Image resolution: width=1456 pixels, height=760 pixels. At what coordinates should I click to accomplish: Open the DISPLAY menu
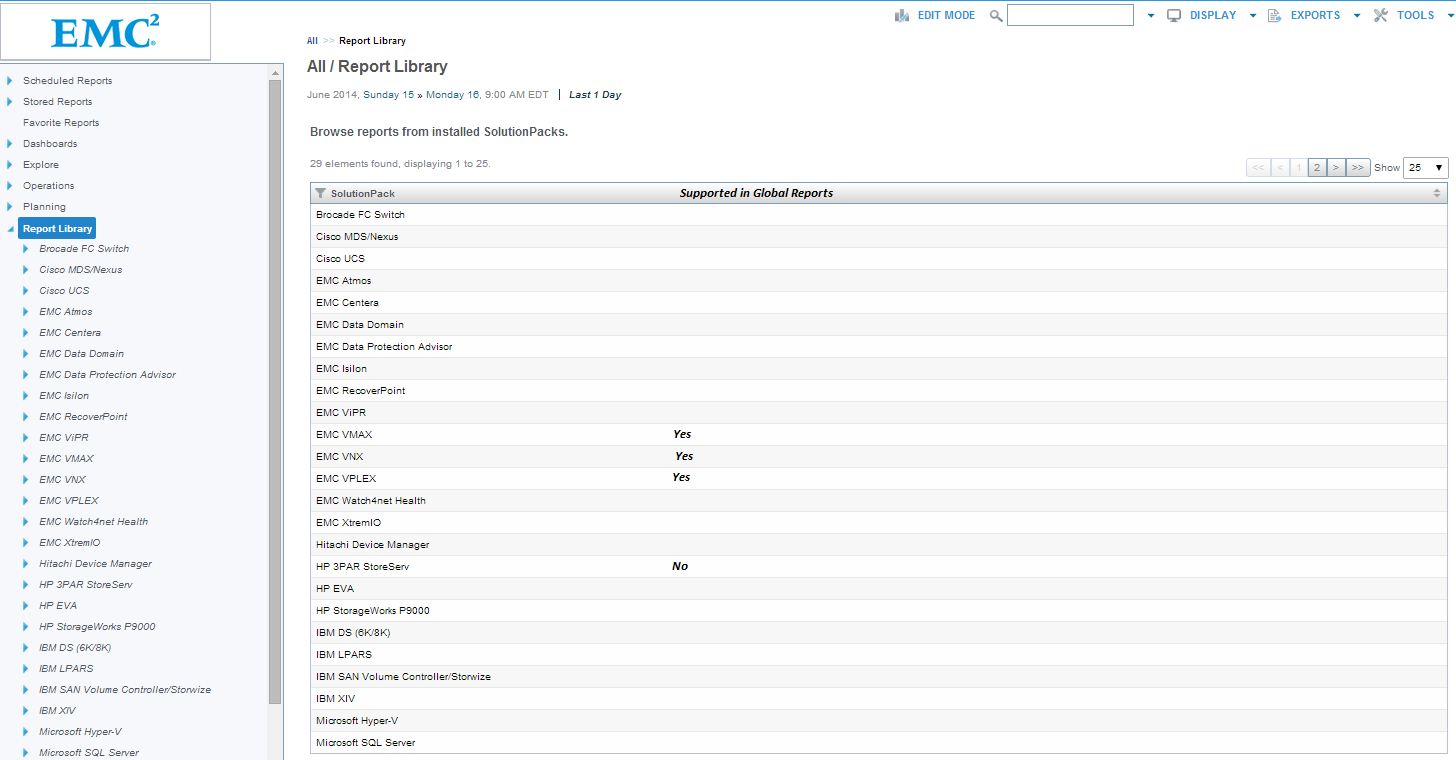coord(1212,15)
